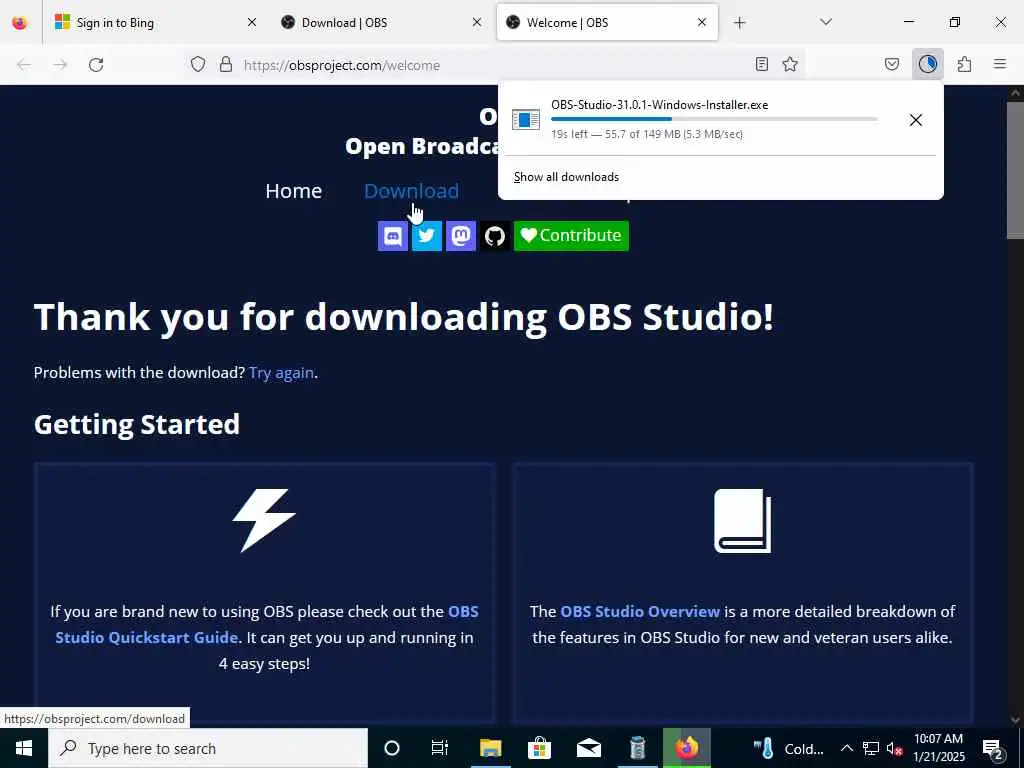Open Task View on the taskbar
This screenshot has width=1024, height=768.
pyautogui.click(x=440, y=748)
